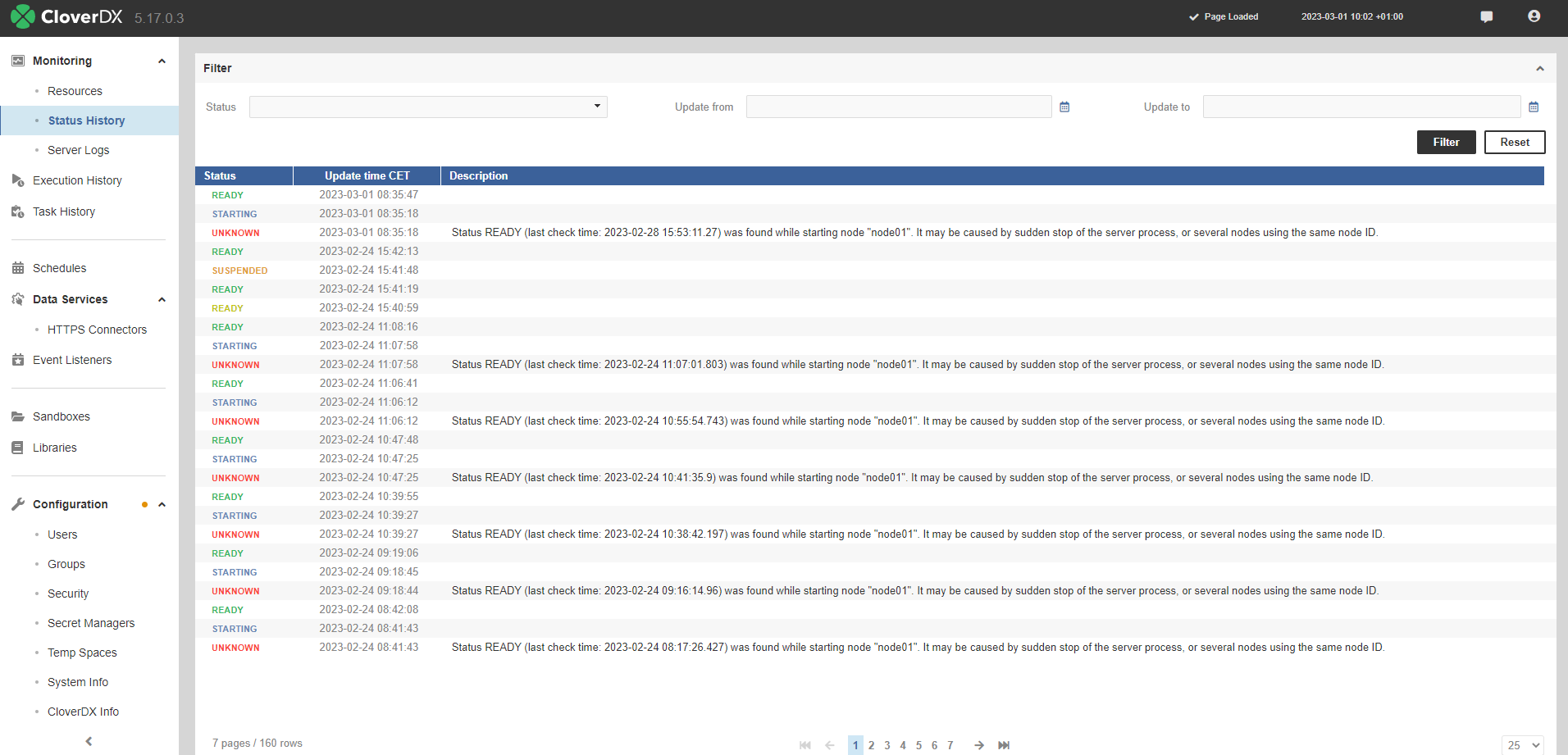Open Schedules

[x=59, y=268]
